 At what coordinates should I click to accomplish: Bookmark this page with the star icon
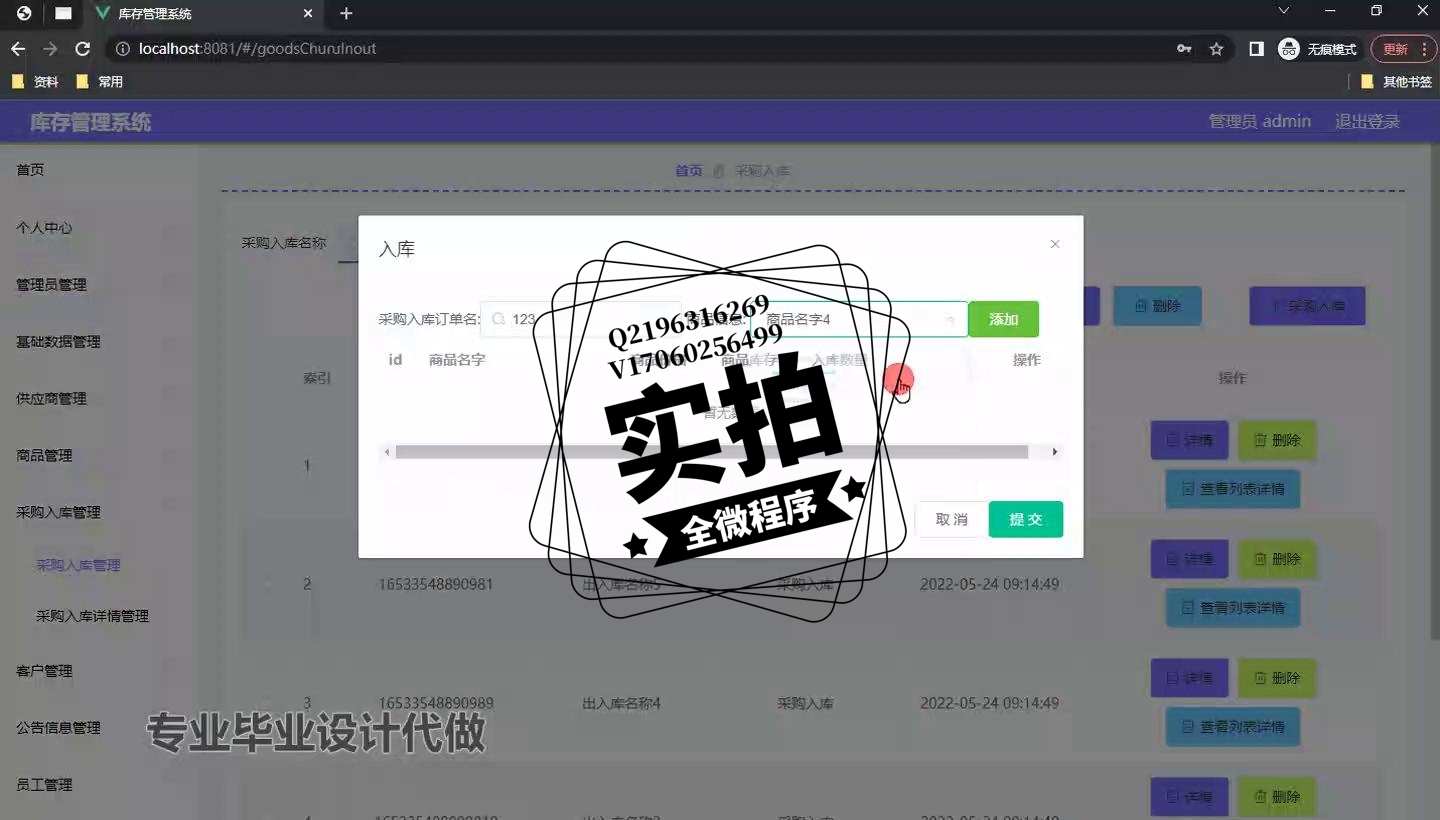[1216, 49]
